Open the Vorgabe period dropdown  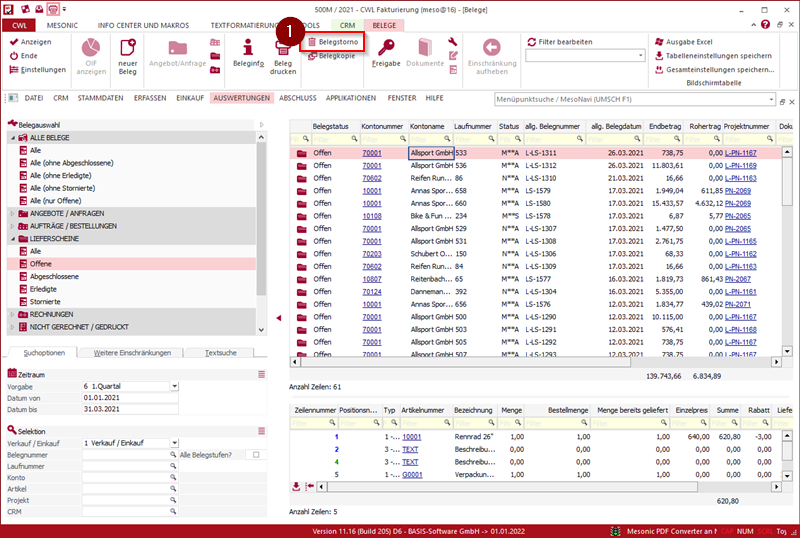point(174,385)
